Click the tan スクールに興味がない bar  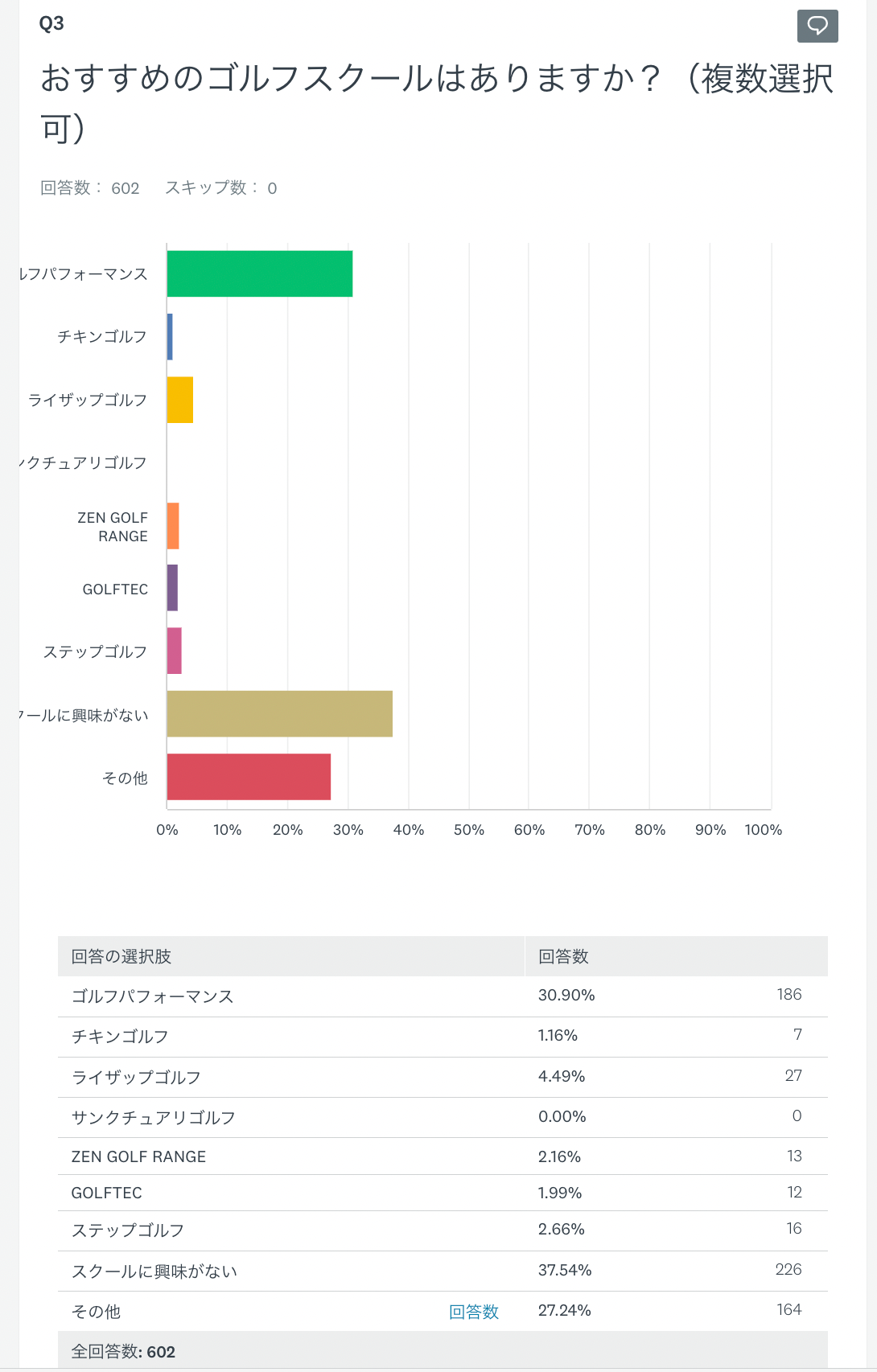[279, 713]
